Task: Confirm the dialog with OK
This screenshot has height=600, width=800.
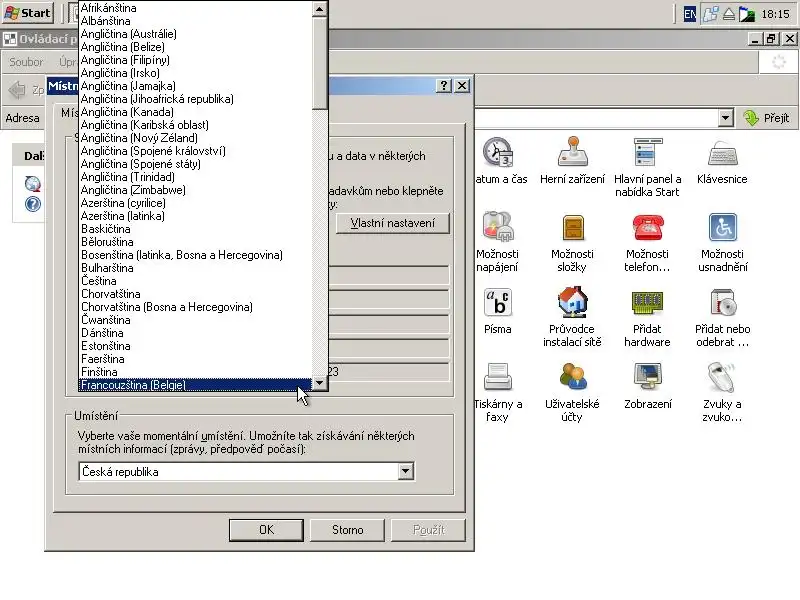Action: point(266,530)
